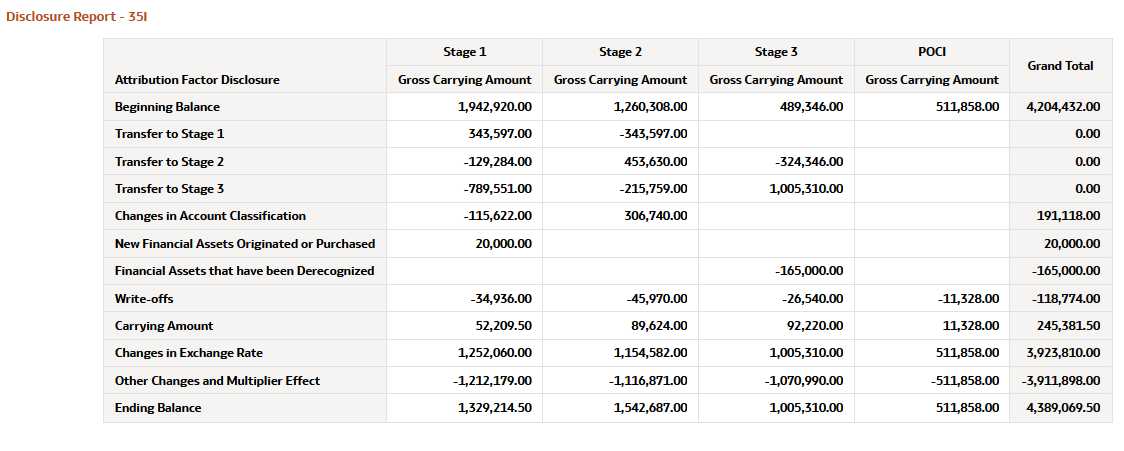
Task: Select the Stage 2 column header
Action: [x=620, y=52]
